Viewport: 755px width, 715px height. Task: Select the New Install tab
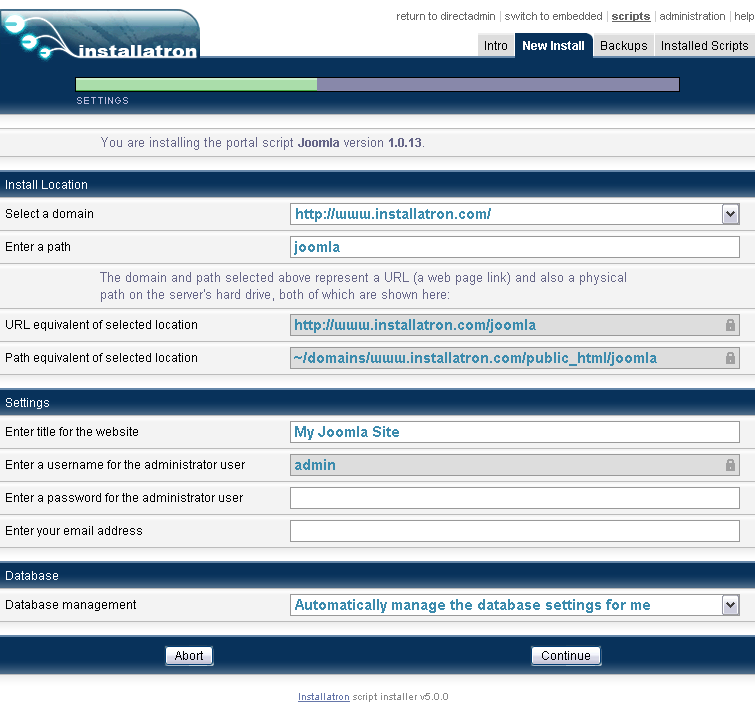[x=553, y=46]
